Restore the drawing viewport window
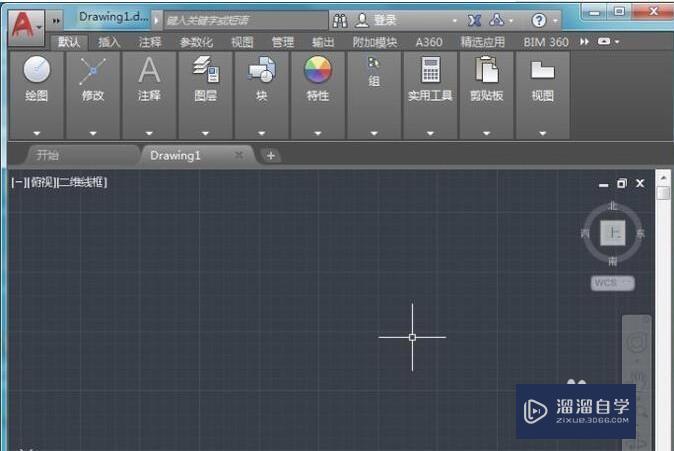 click(x=622, y=184)
